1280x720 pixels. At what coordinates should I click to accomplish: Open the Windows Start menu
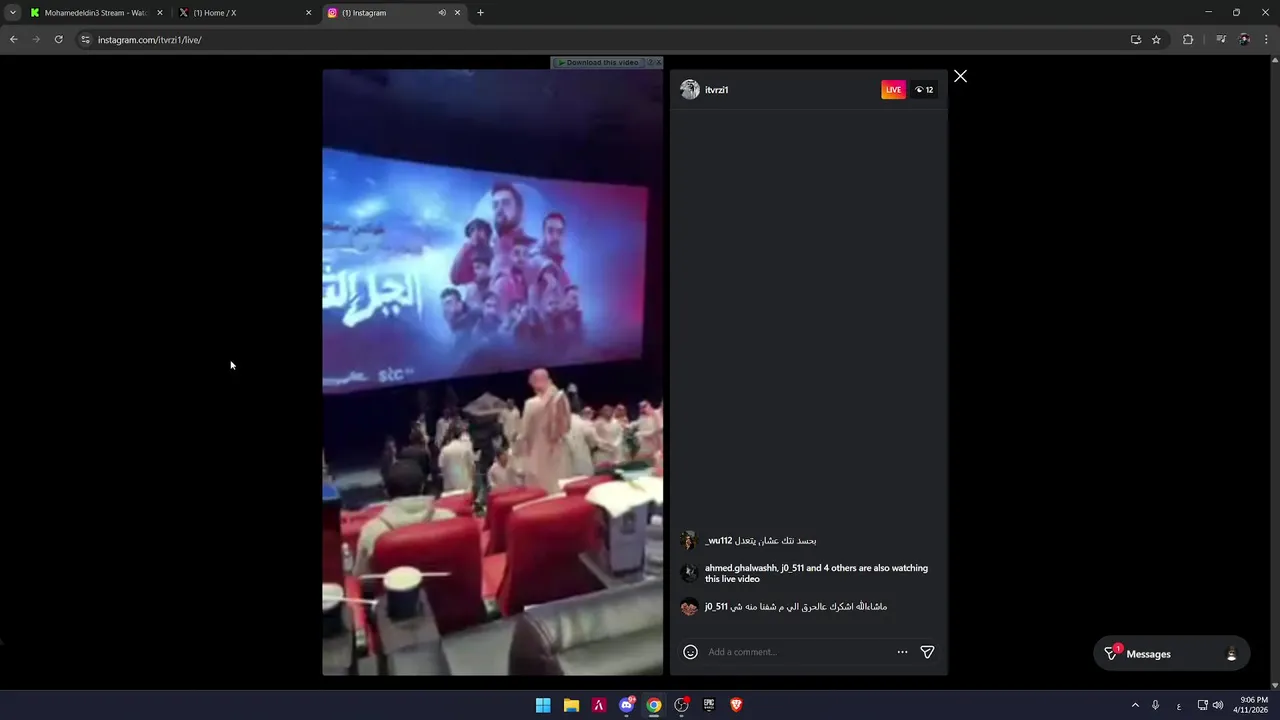click(x=543, y=705)
